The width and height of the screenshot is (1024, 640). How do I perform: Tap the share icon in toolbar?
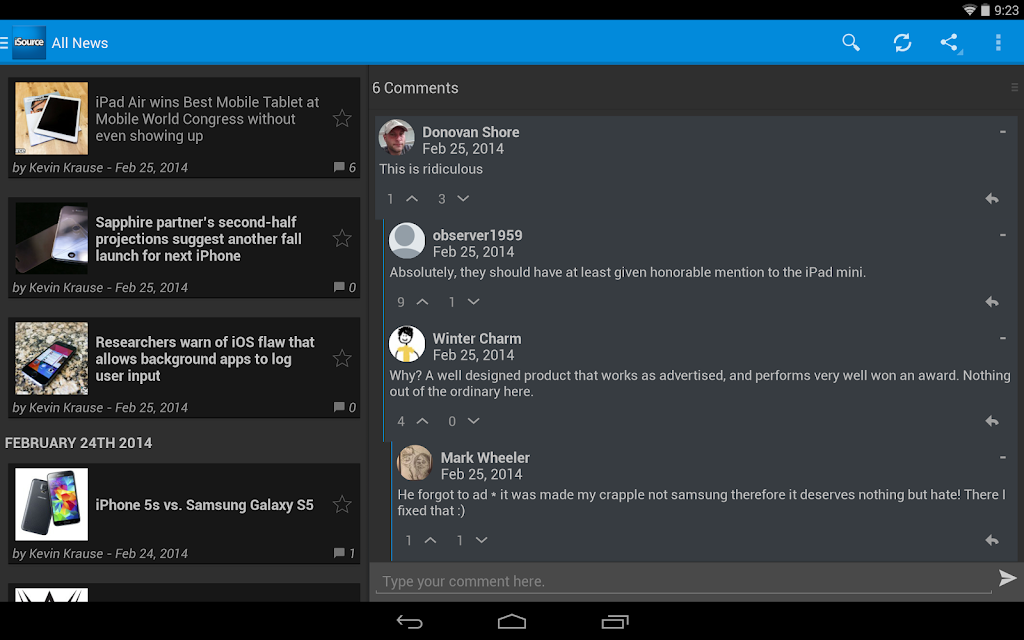click(x=950, y=42)
